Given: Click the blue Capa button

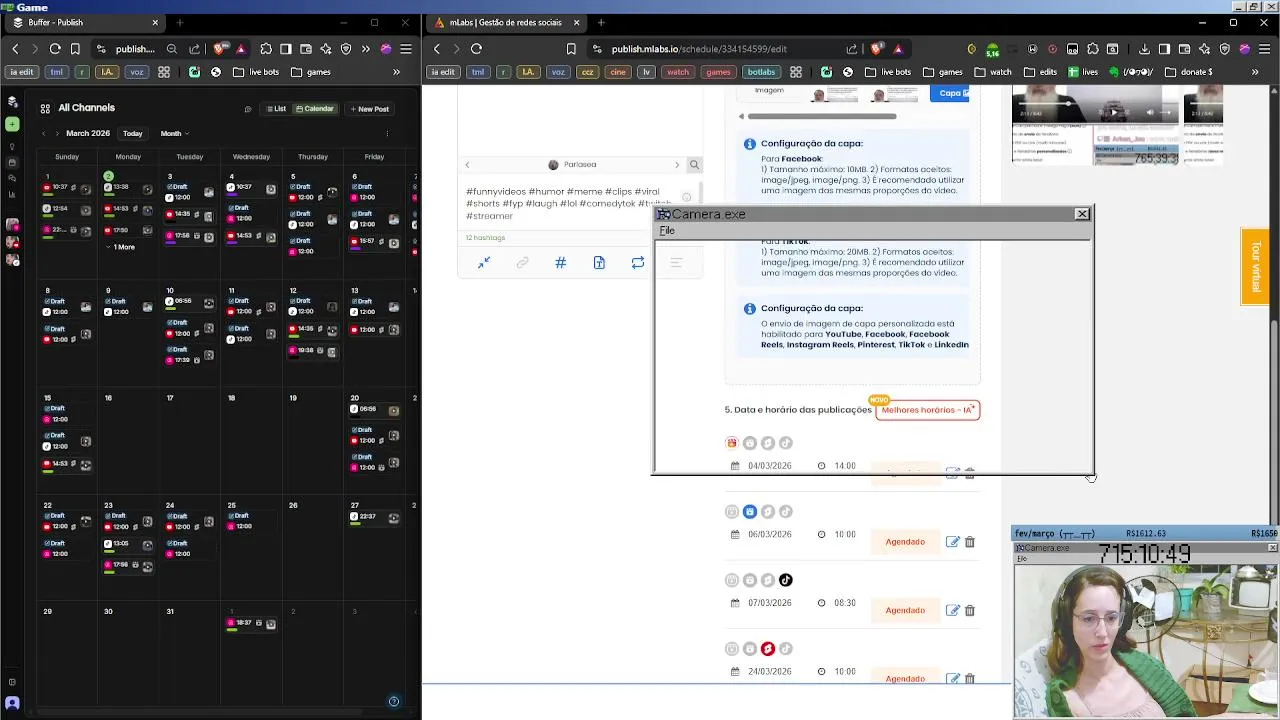Looking at the screenshot, I should [x=950, y=93].
